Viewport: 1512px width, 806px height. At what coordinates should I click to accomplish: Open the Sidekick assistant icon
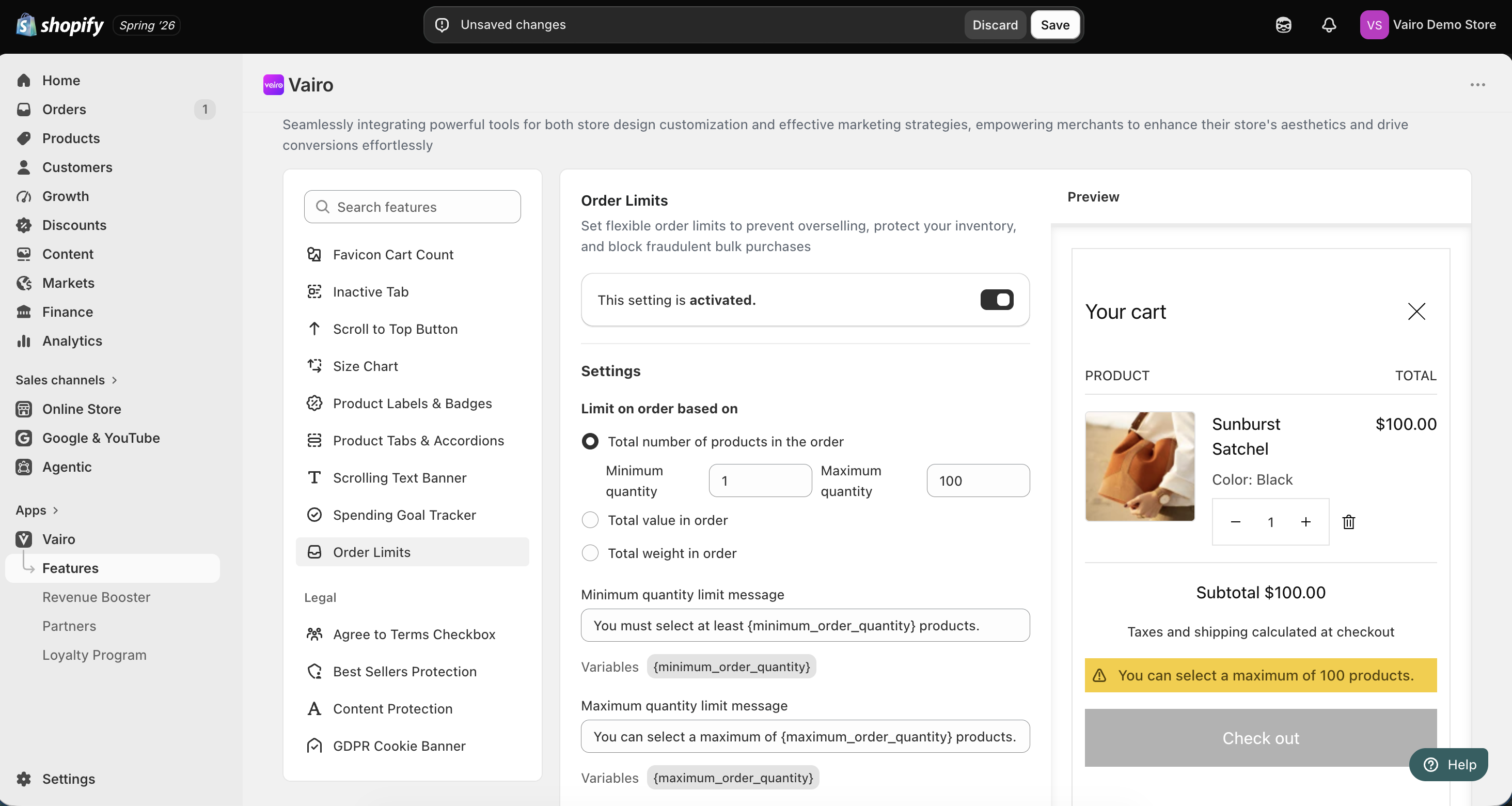point(1284,25)
